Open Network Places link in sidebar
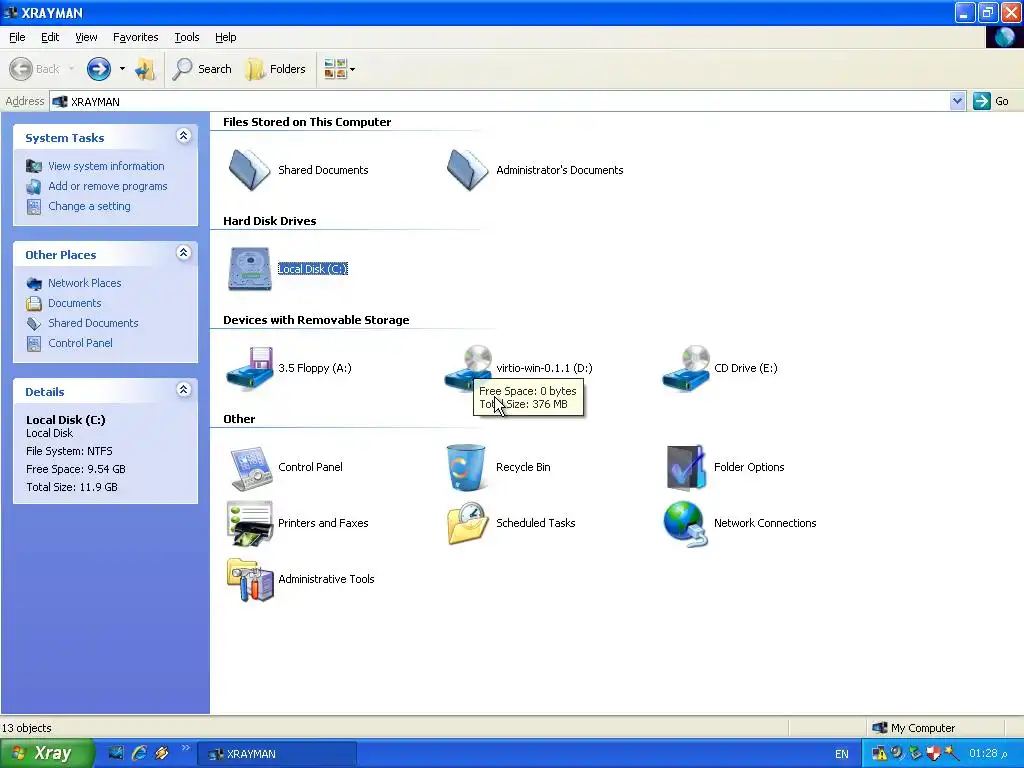 click(84, 283)
